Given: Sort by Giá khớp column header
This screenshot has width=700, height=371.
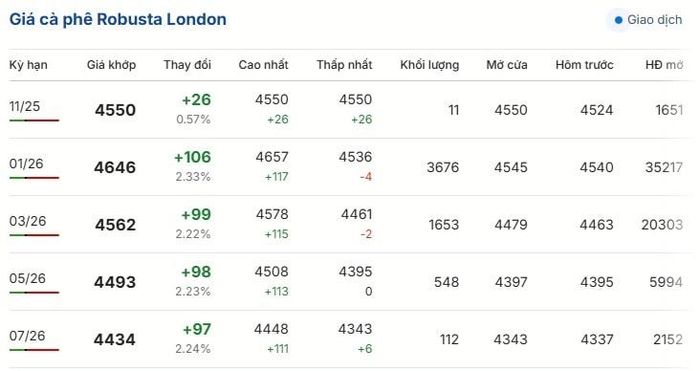Looking at the screenshot, I should click(111, 65).
